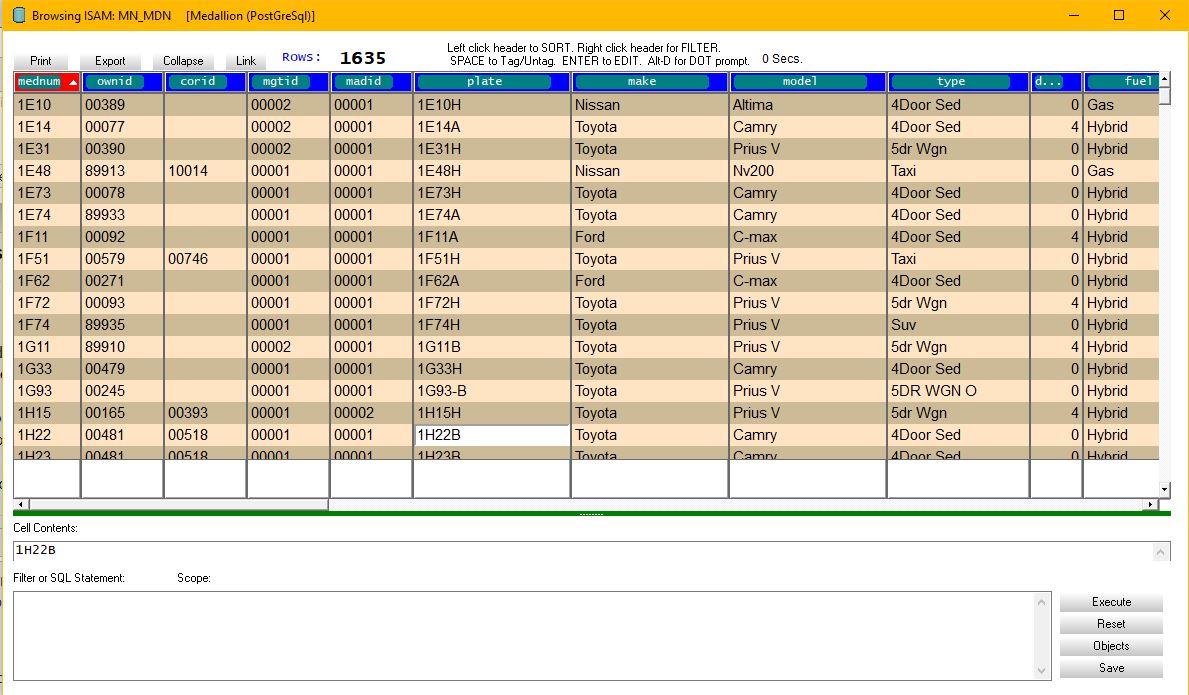Image resolution: width=1189 pixels, height=695 pixels.
Task: Click the Print button
Action: click(41, 61)
